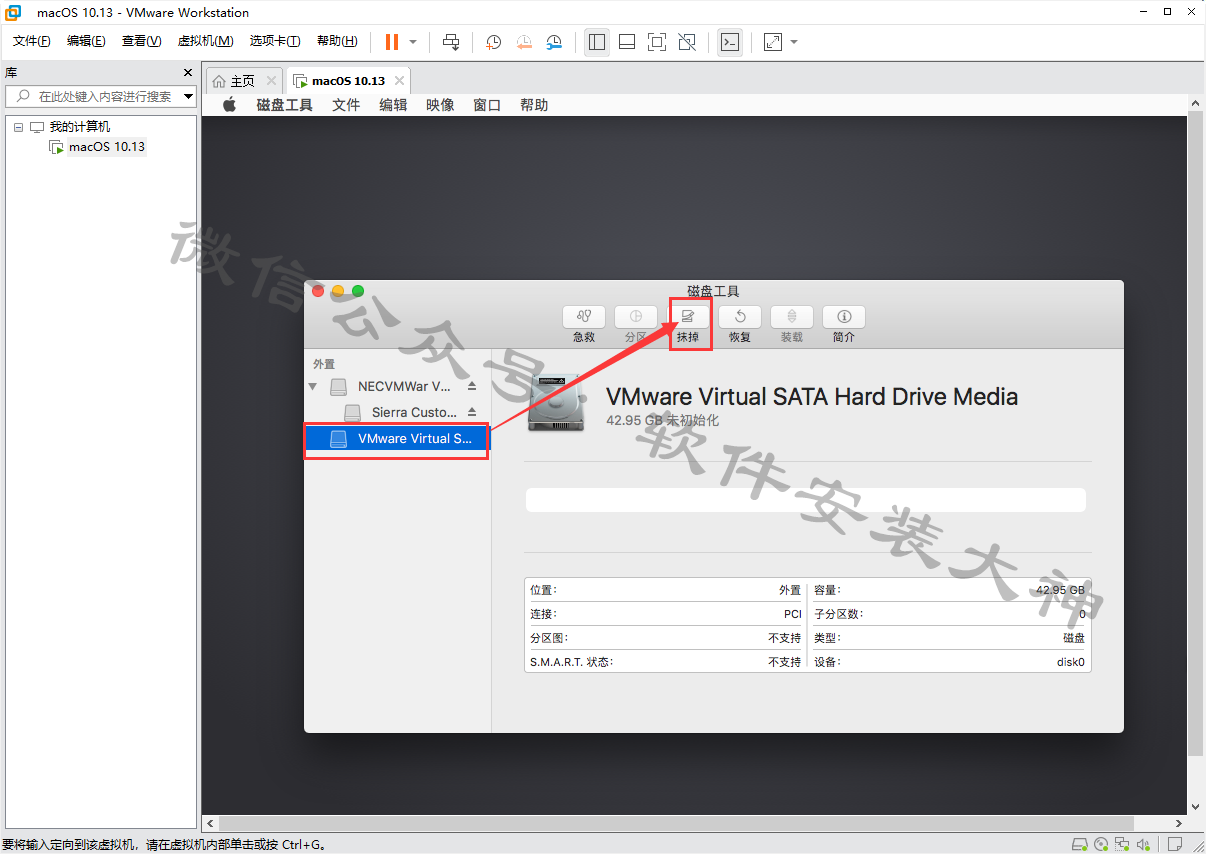The height and width of the screenshot is (854, 1206).
Task: Open the 磁盘工具 menu in macOS menu bar
Action: pos(285,105)
